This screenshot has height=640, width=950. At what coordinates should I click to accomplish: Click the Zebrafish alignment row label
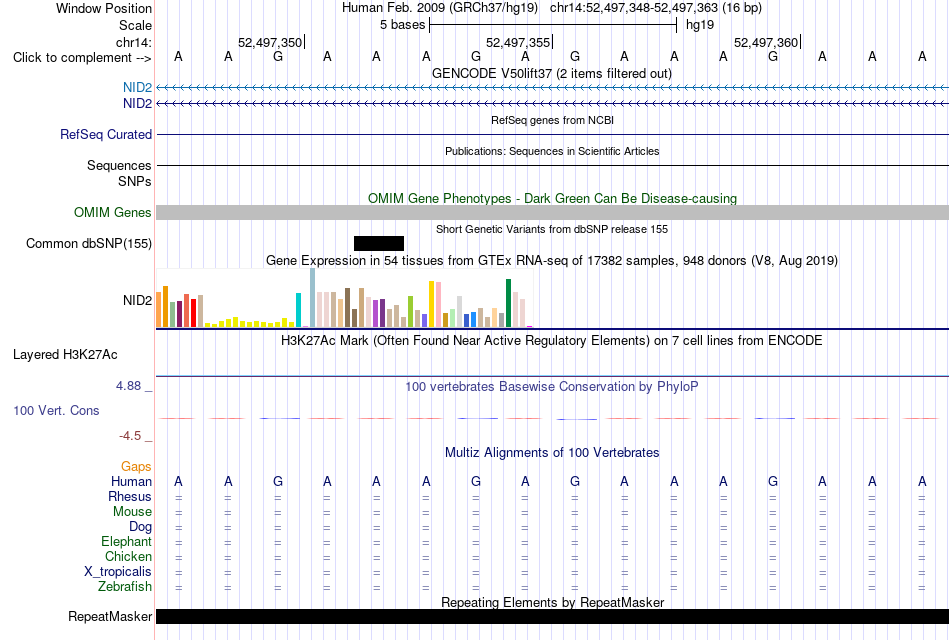125,586
